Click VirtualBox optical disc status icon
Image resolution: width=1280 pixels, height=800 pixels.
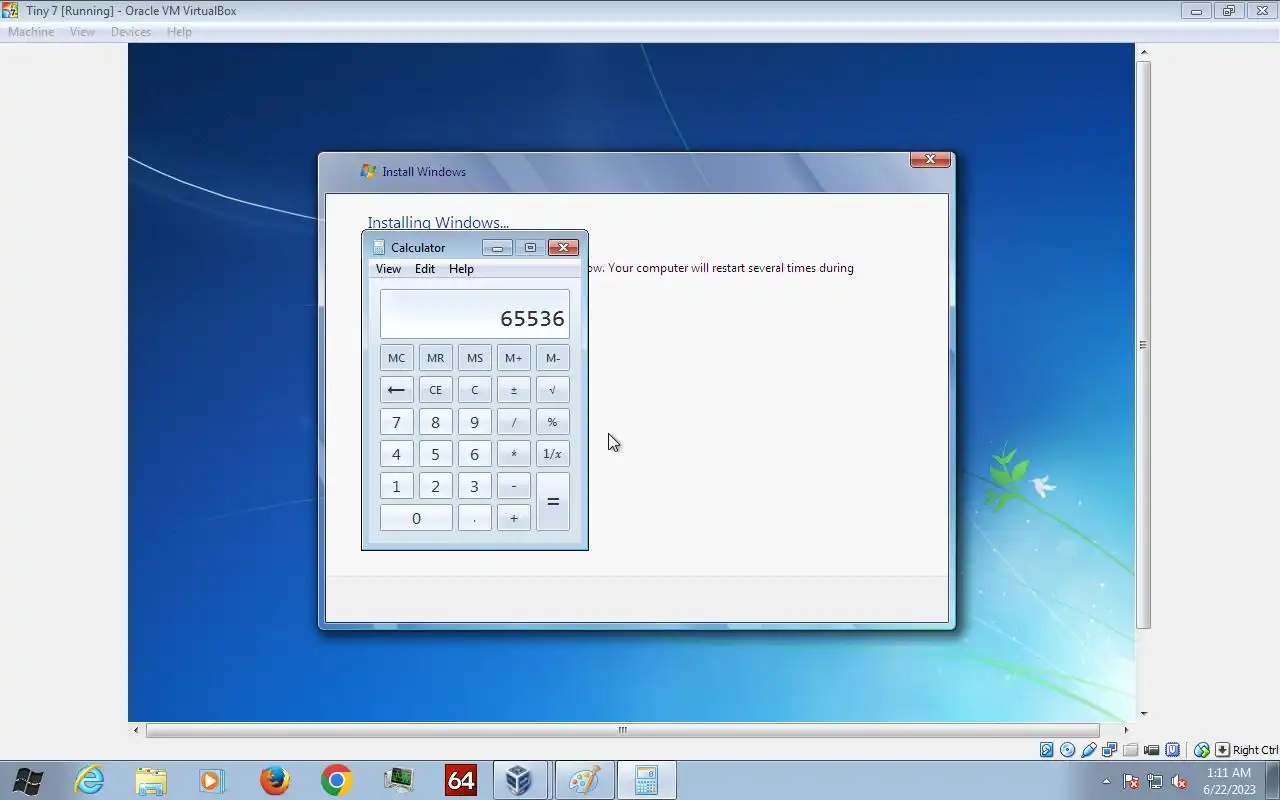pyautogui.click(x=1067, y=750)
